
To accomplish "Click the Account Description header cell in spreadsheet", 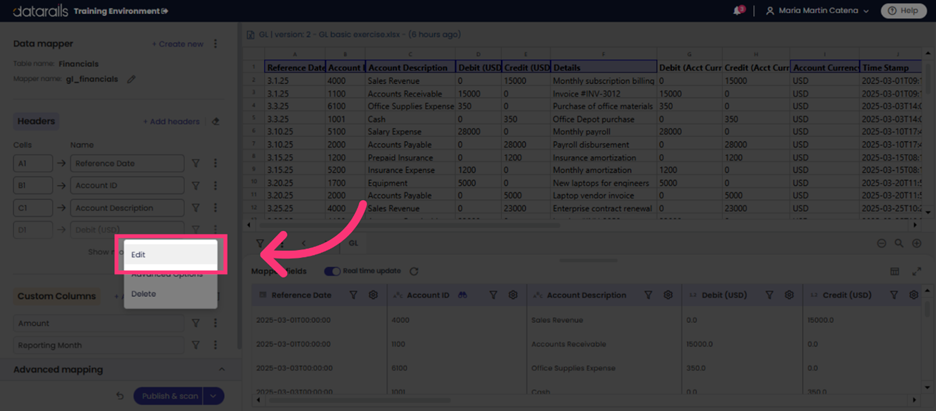I will 411,68.
